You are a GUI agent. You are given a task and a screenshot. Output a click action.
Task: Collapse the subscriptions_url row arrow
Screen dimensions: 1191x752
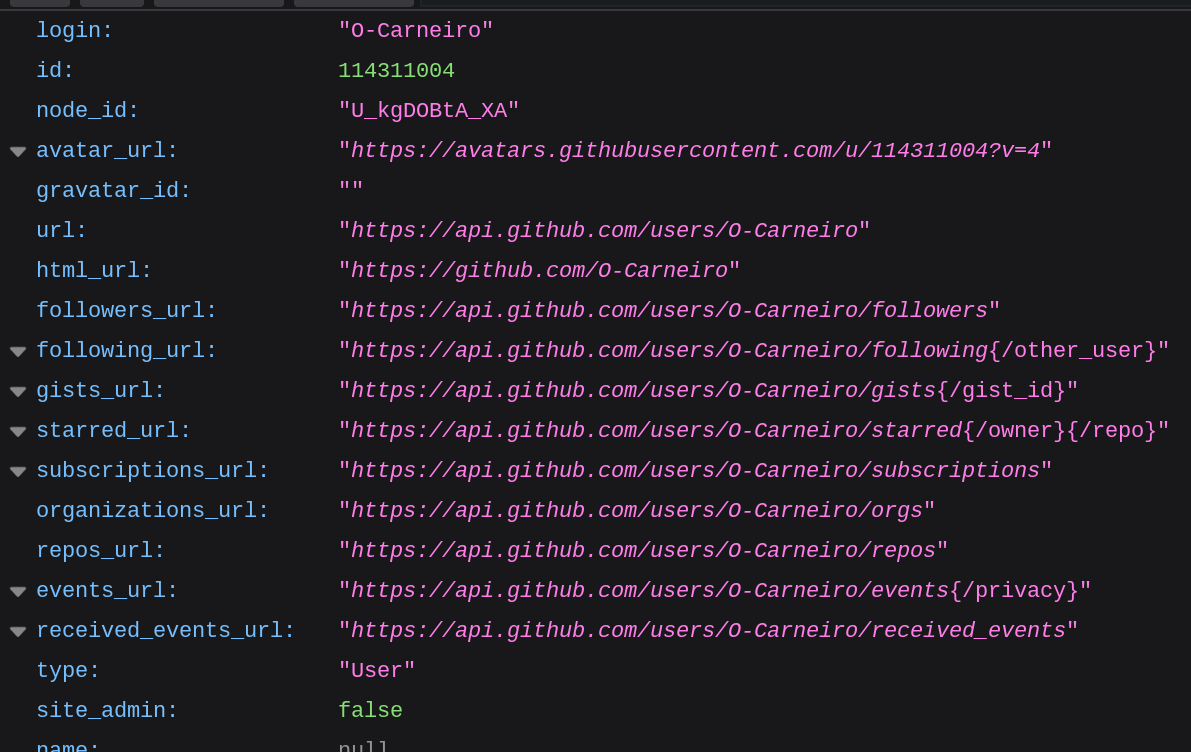pyautogui.click(x=18, y=471)
